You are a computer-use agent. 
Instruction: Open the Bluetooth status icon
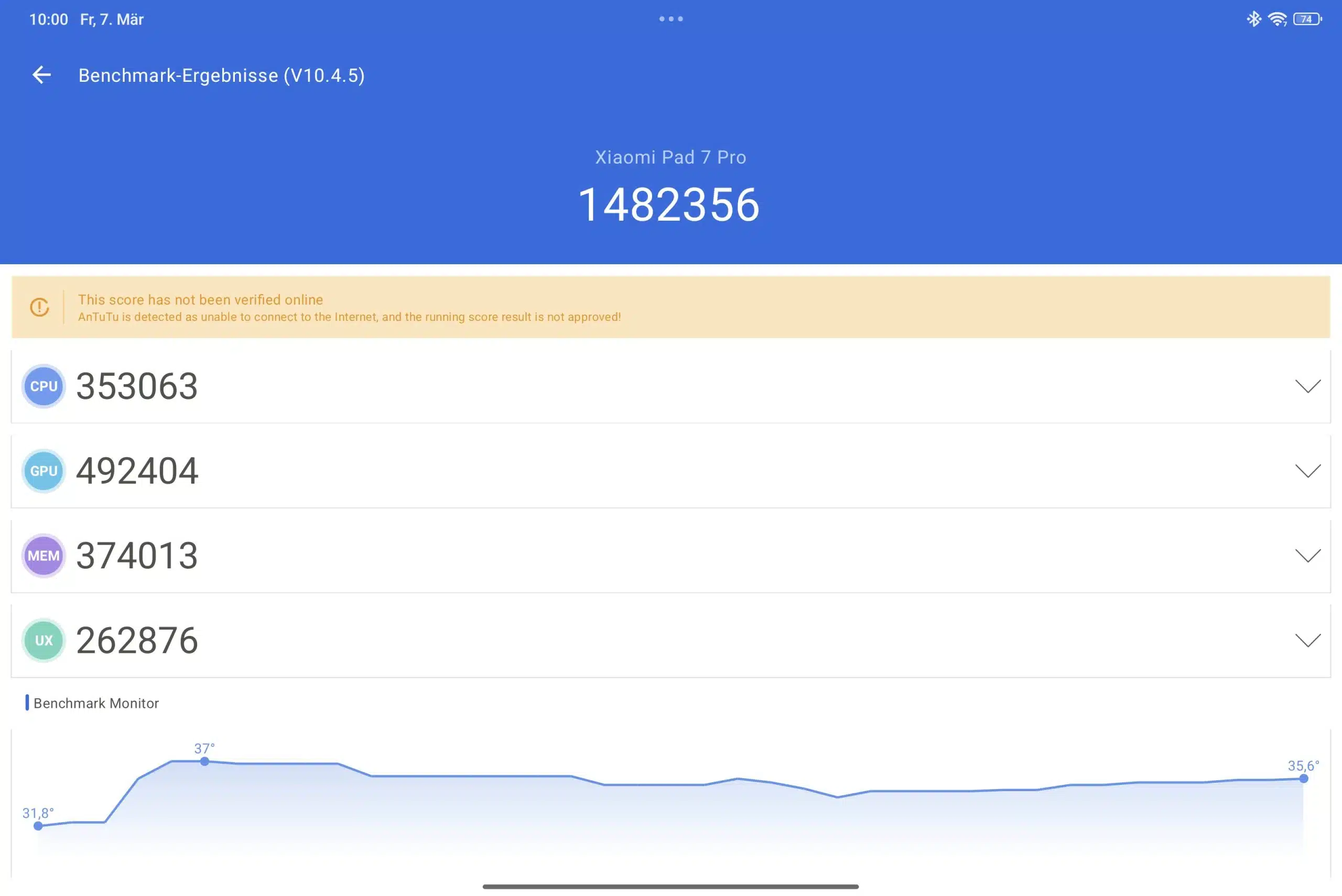1253,19
